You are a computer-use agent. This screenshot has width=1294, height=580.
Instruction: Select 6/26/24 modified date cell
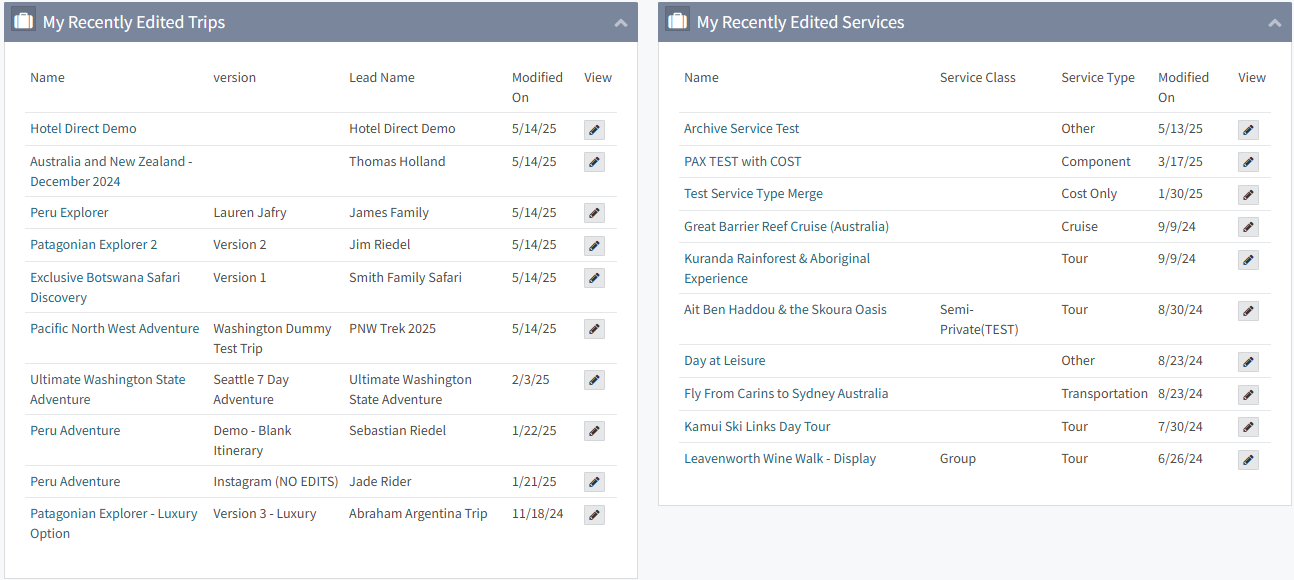pyautogui.click(x=1180, y=459)
